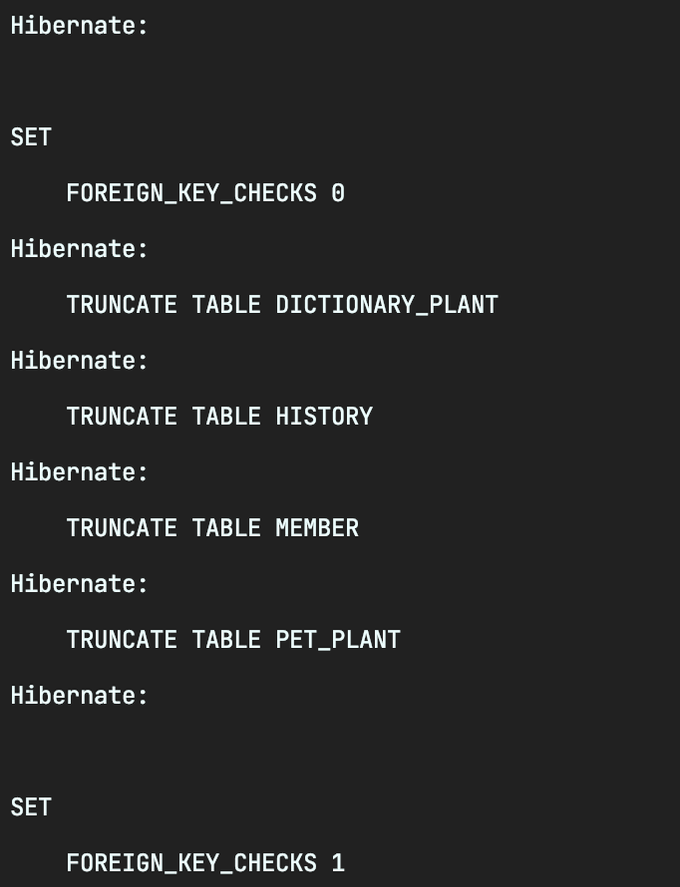Image resolution: width=680 pixels, height=887 pixels.
Task: Click the DICTIONARY_PLANT table name
Action: (386, 304)
